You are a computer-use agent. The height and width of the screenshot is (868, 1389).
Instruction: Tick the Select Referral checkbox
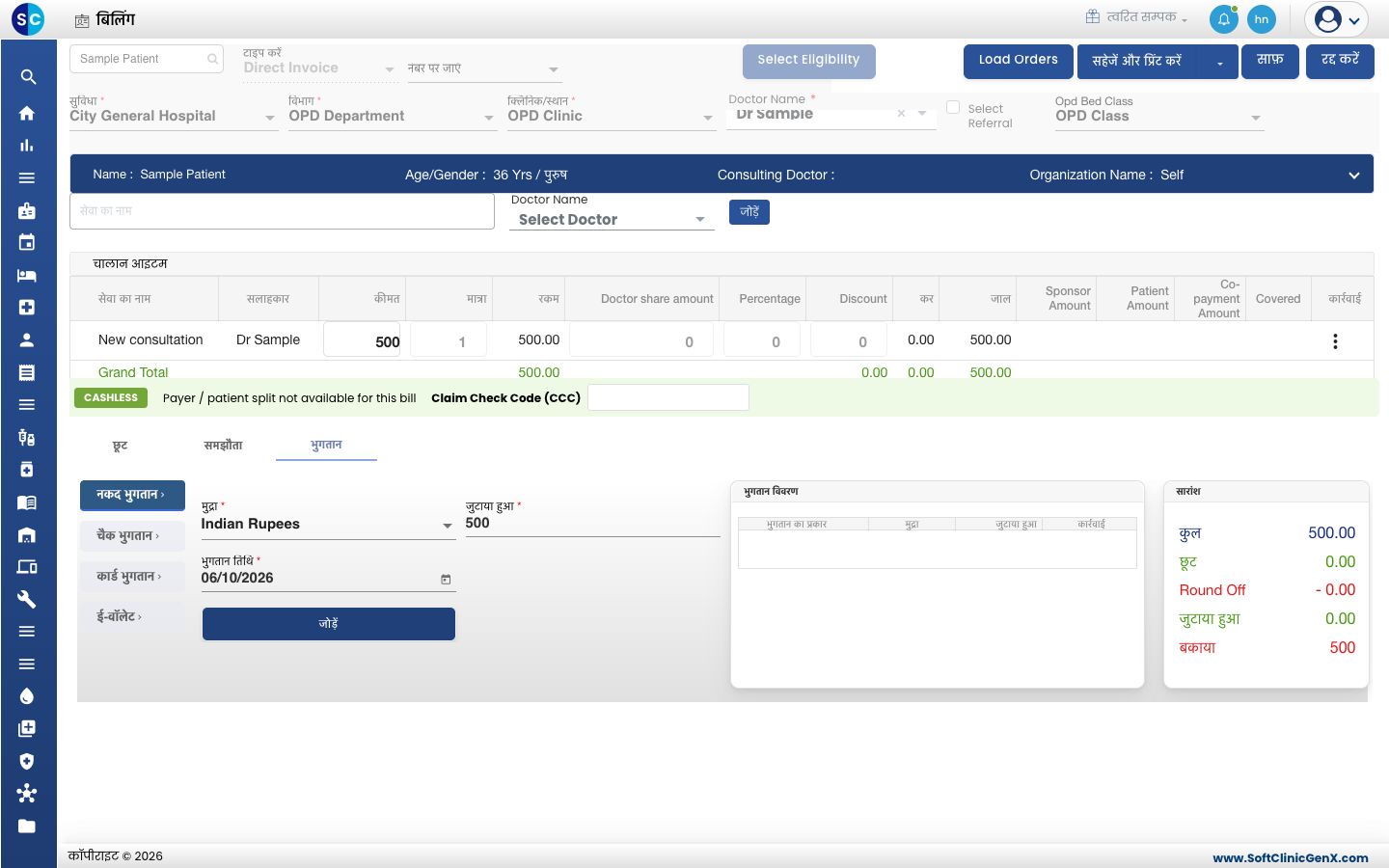(953, 108)
